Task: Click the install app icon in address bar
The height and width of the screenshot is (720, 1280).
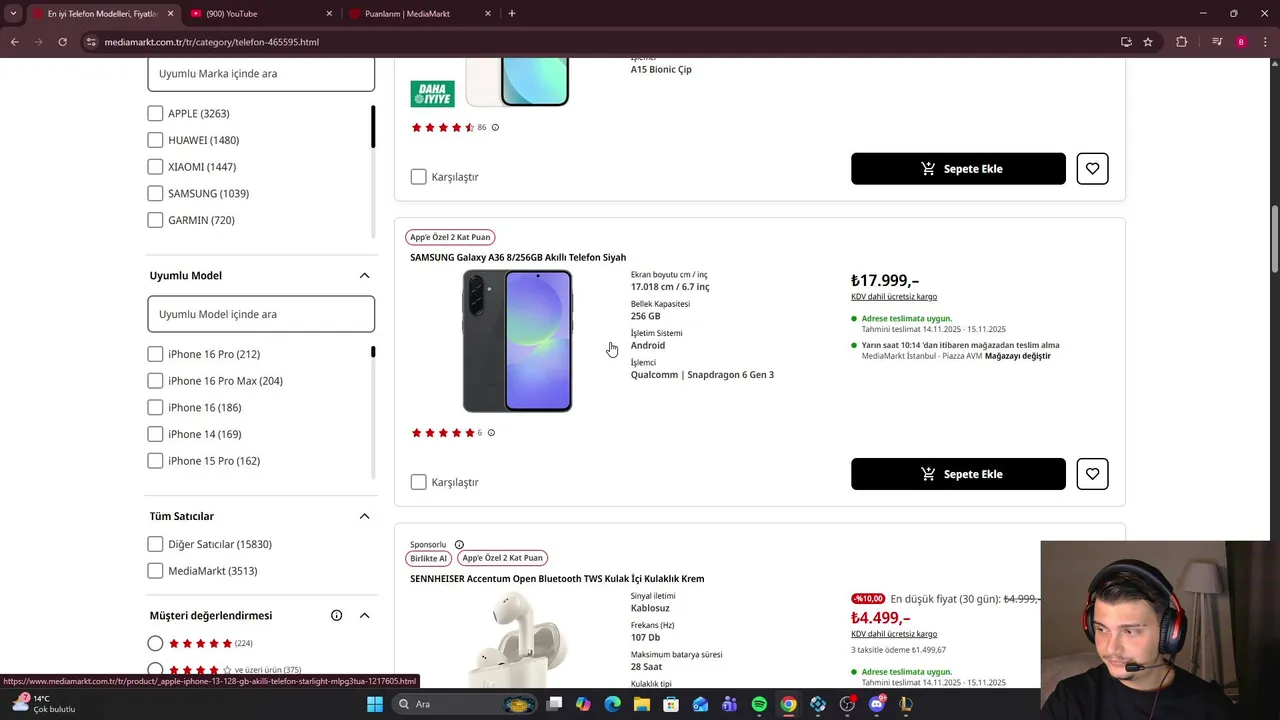Action: 1126,42
